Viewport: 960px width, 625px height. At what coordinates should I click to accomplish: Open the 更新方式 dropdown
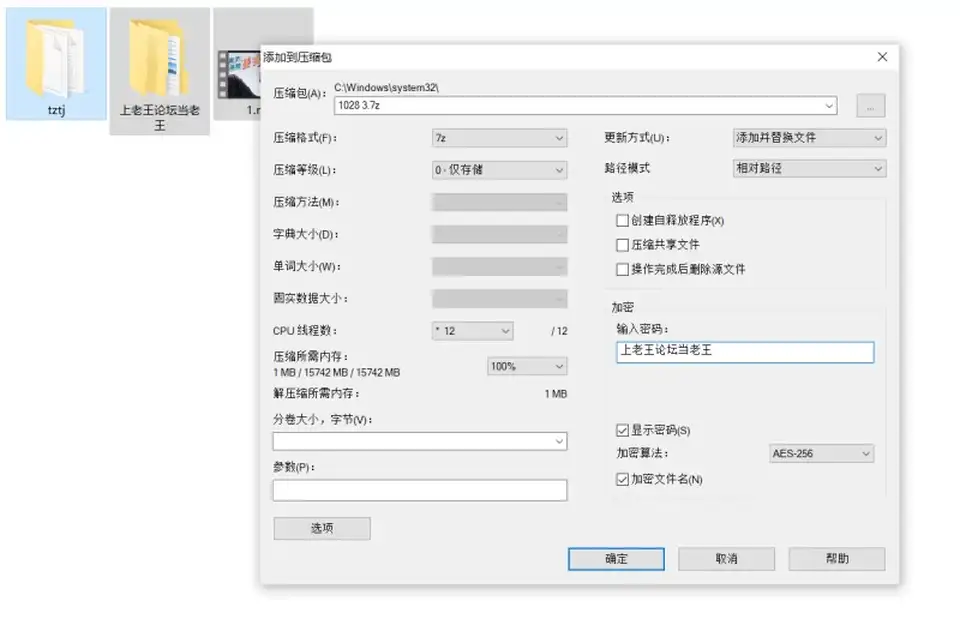[809, 138]
